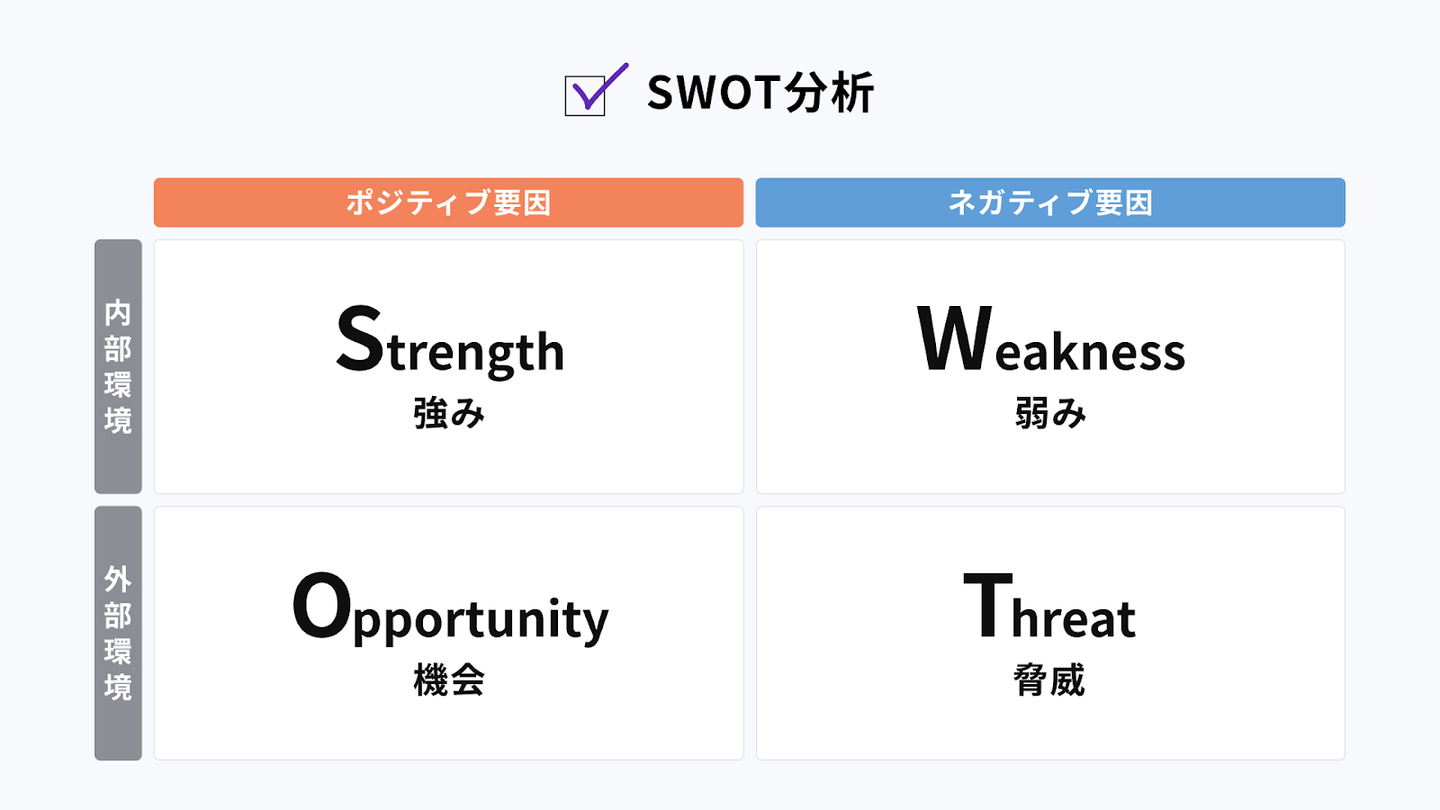The height and width of the screenshot is (810, 1440).
Task: Click the large letter W of Weakness
Action: [x=954, y=340]
